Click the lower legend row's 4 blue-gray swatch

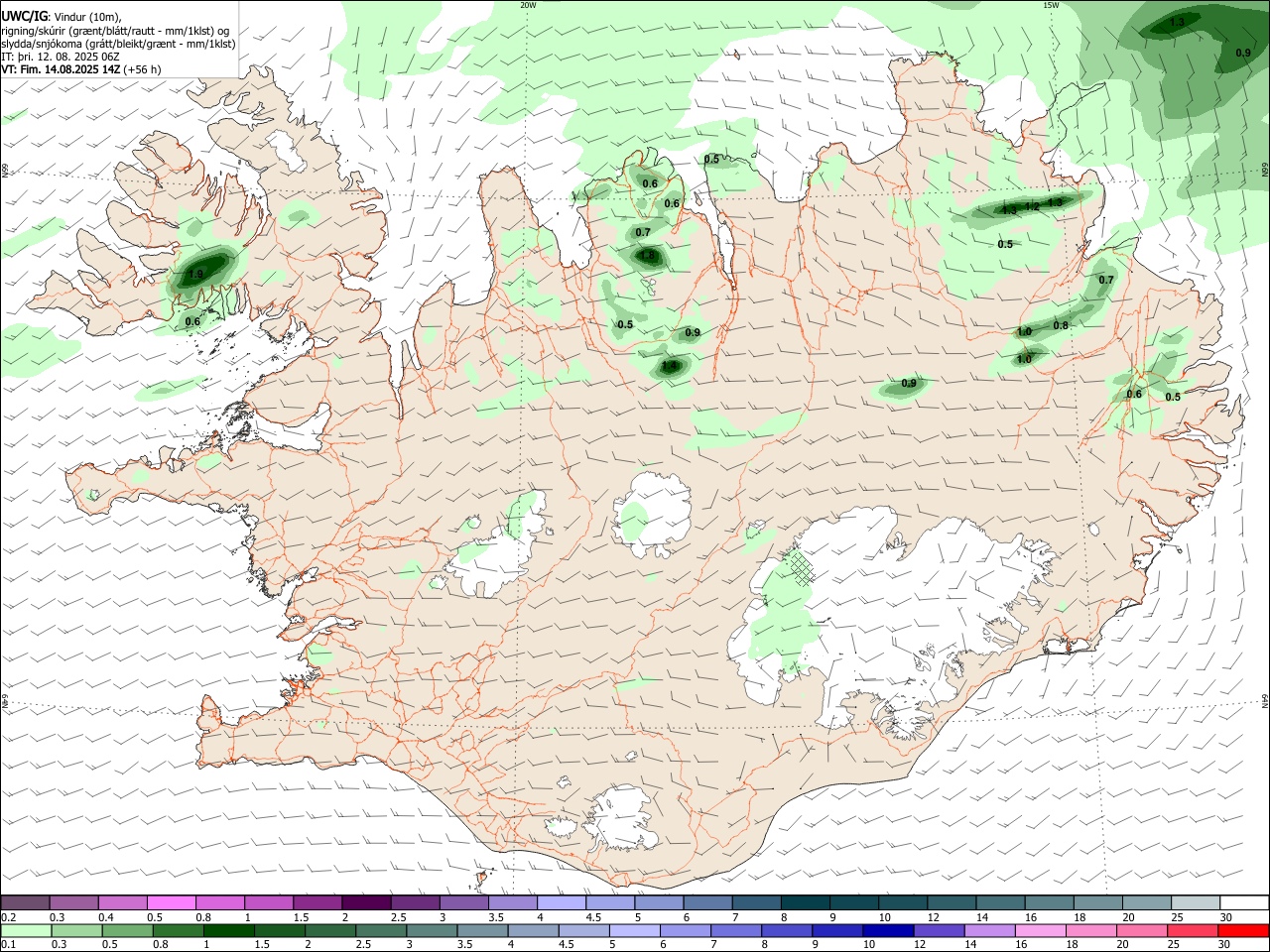(x=533, y=930)
